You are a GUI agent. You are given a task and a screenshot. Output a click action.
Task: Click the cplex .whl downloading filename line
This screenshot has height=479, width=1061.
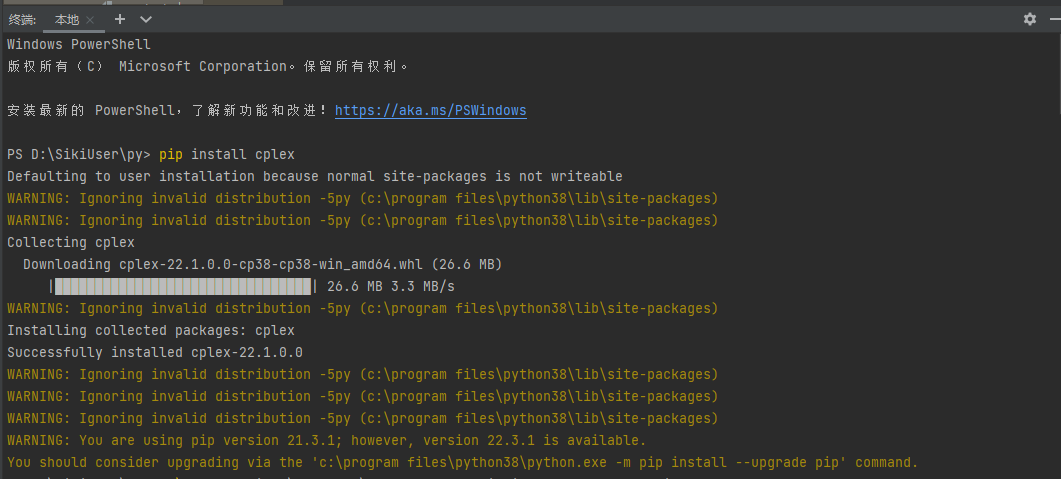click(262, 264)
